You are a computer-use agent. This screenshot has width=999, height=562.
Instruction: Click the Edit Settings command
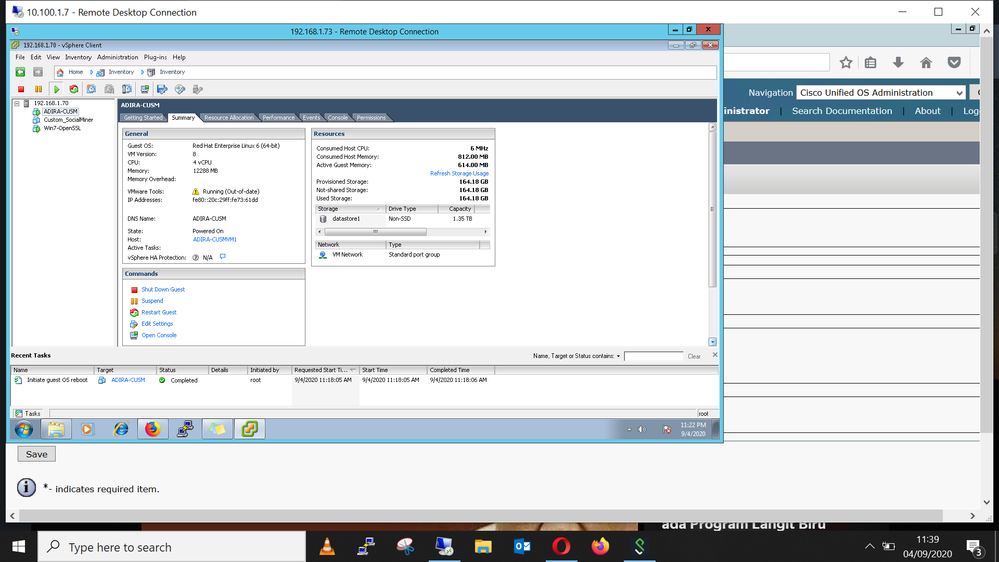pos(157,324)
